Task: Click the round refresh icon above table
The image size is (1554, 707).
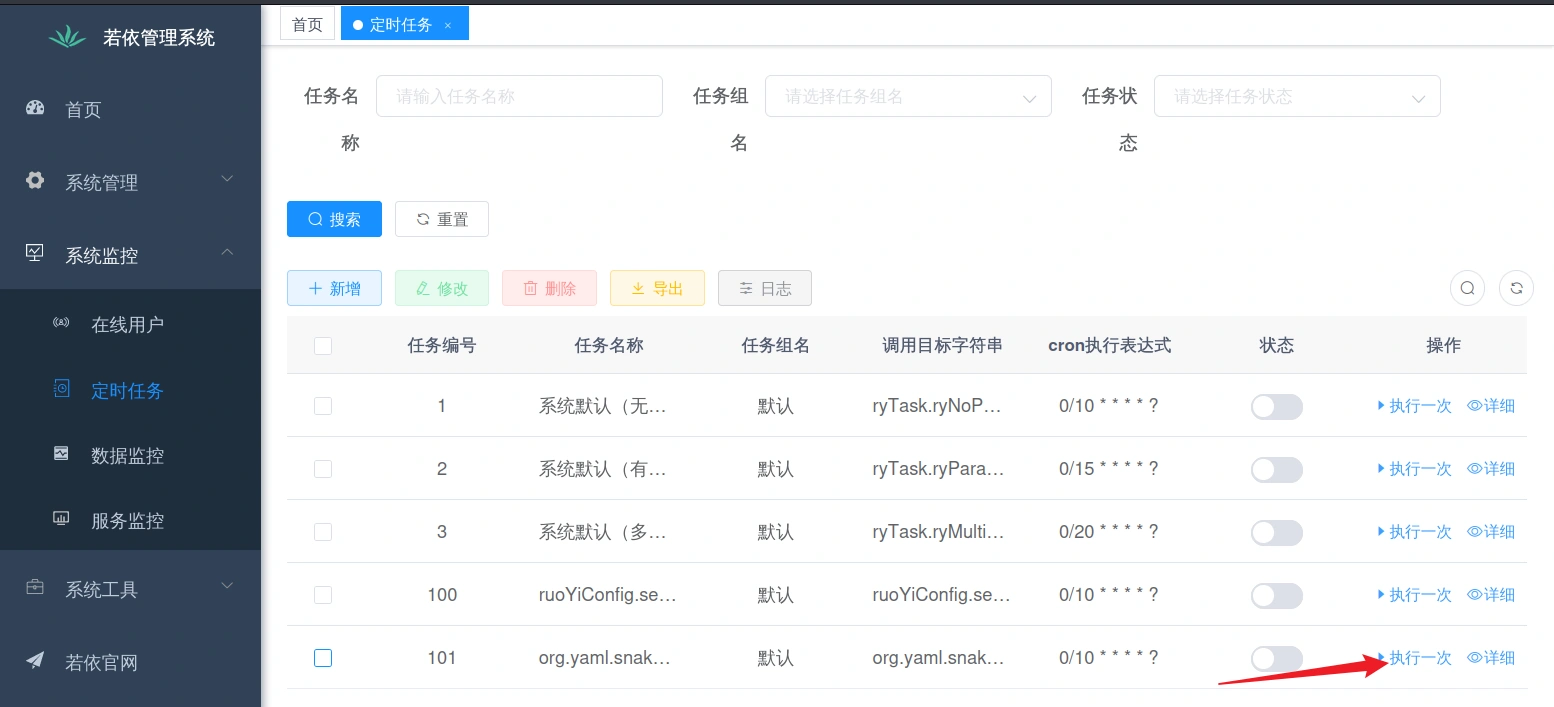Action: pyautogui.click(x=1516, y=288)
